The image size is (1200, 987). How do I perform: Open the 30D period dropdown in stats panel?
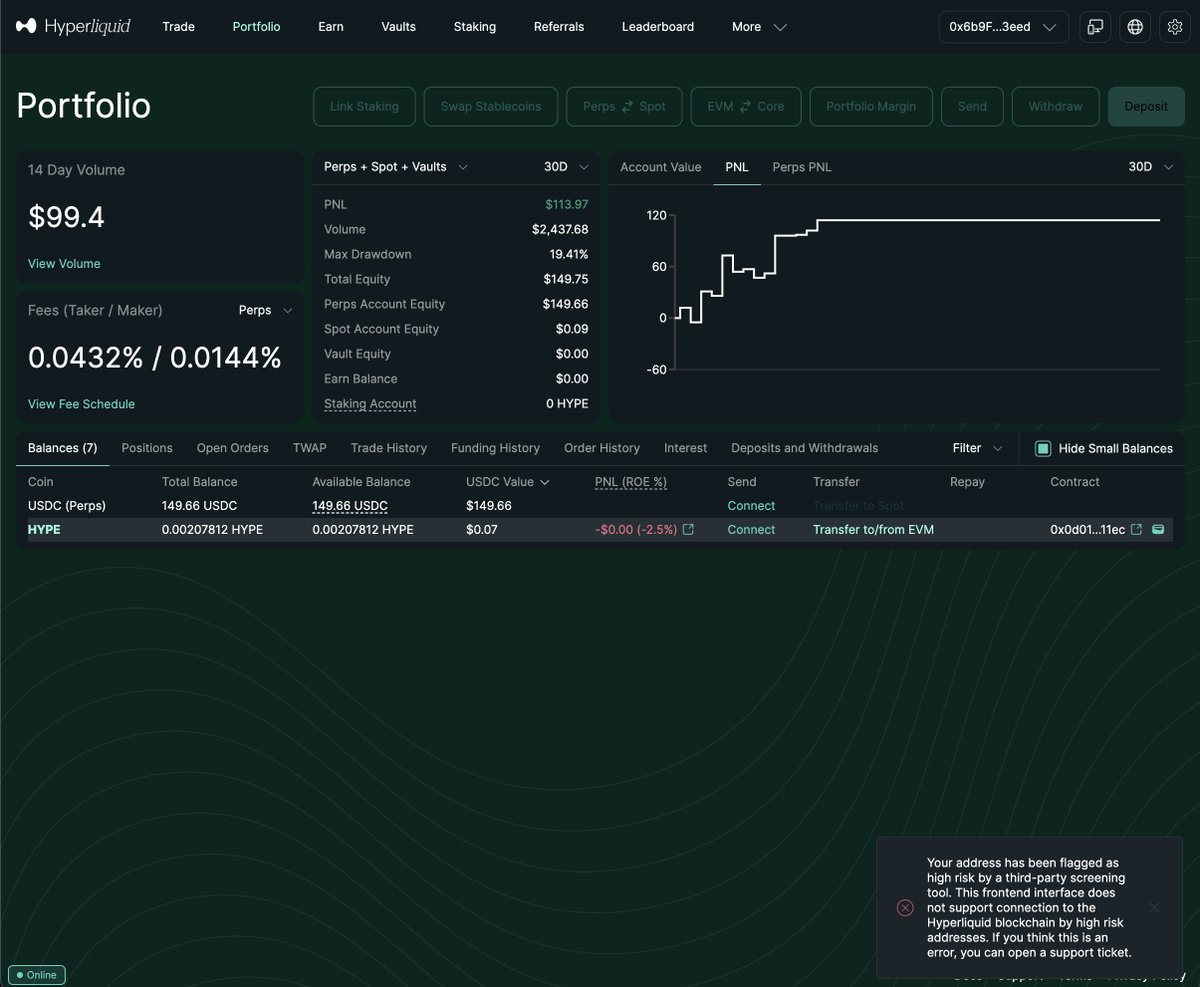(x=567, y=167)
